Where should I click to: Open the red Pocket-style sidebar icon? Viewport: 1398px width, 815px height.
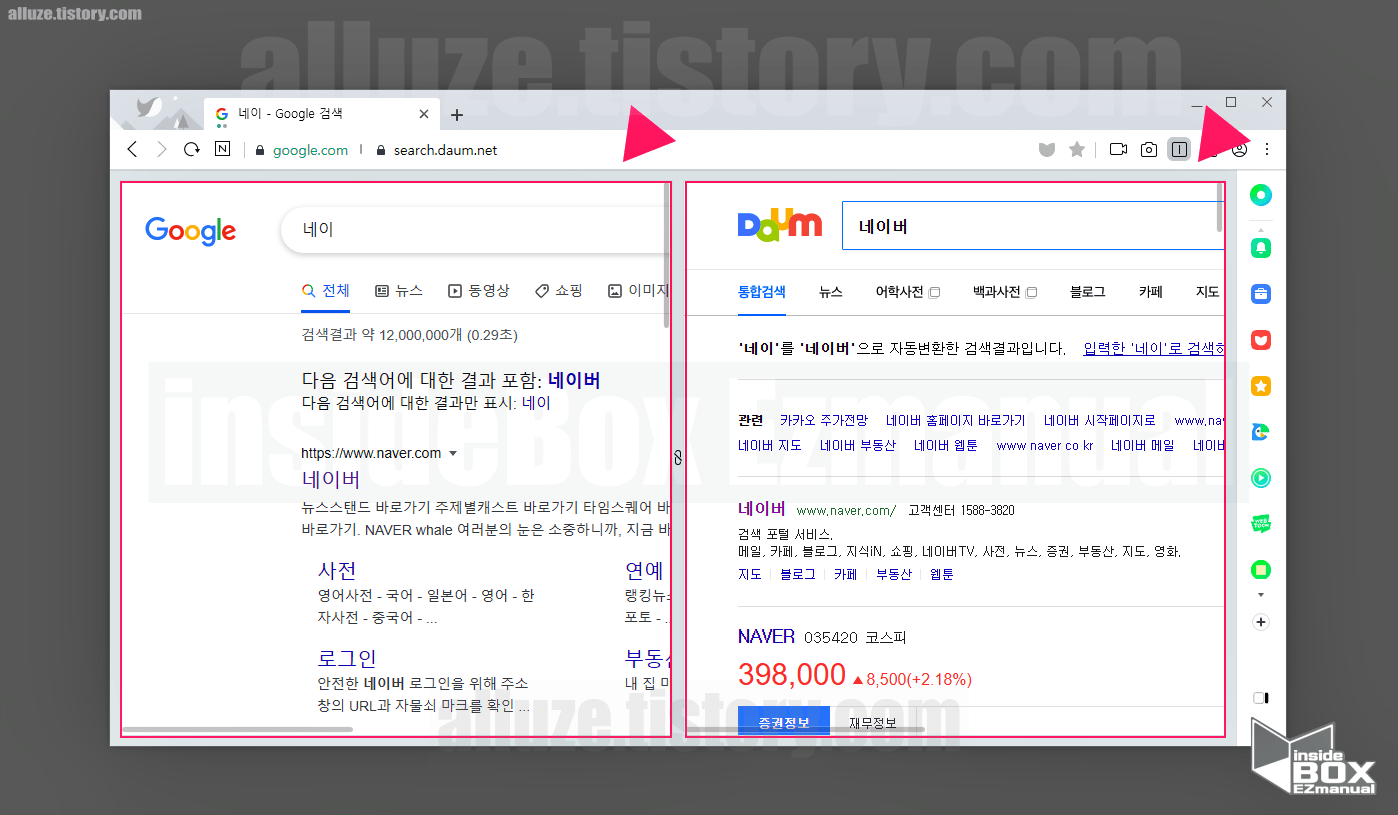click(1261, 340)
